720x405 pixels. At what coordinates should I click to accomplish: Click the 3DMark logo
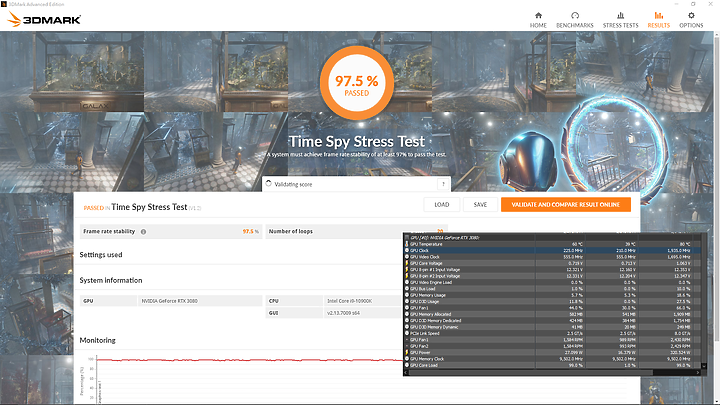(45, 19)
